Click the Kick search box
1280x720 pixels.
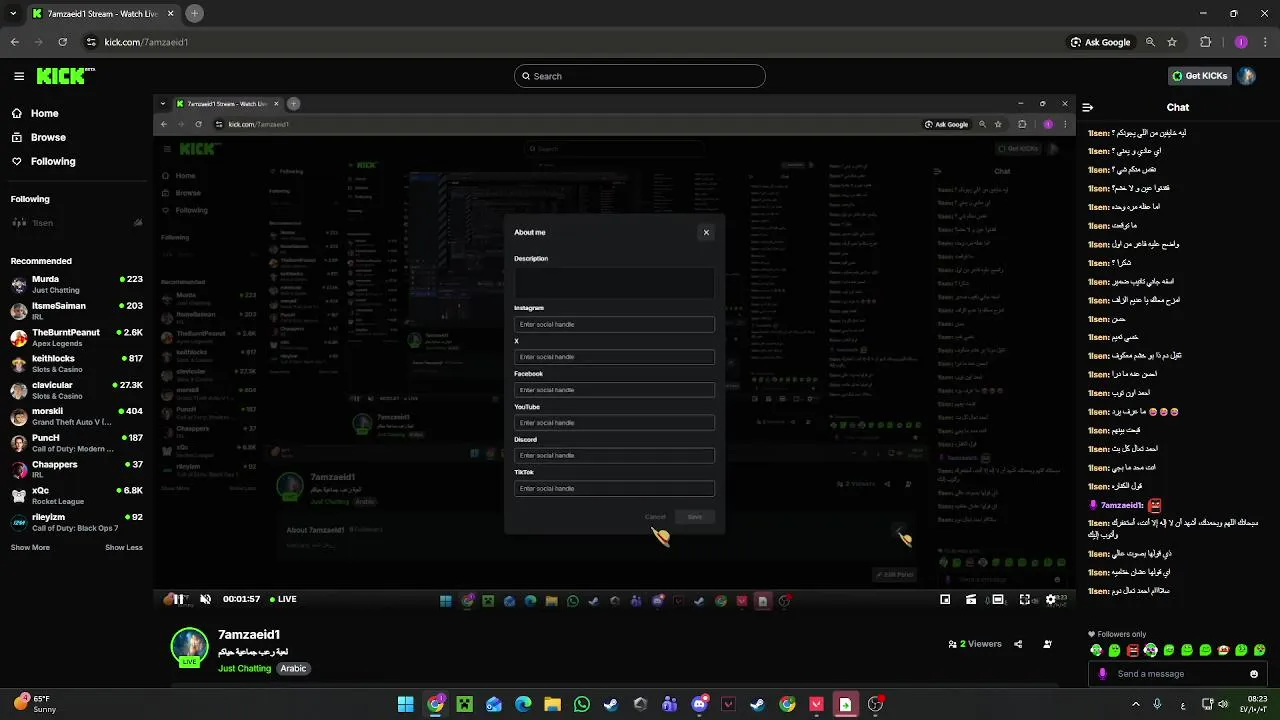tap(640, 76)
